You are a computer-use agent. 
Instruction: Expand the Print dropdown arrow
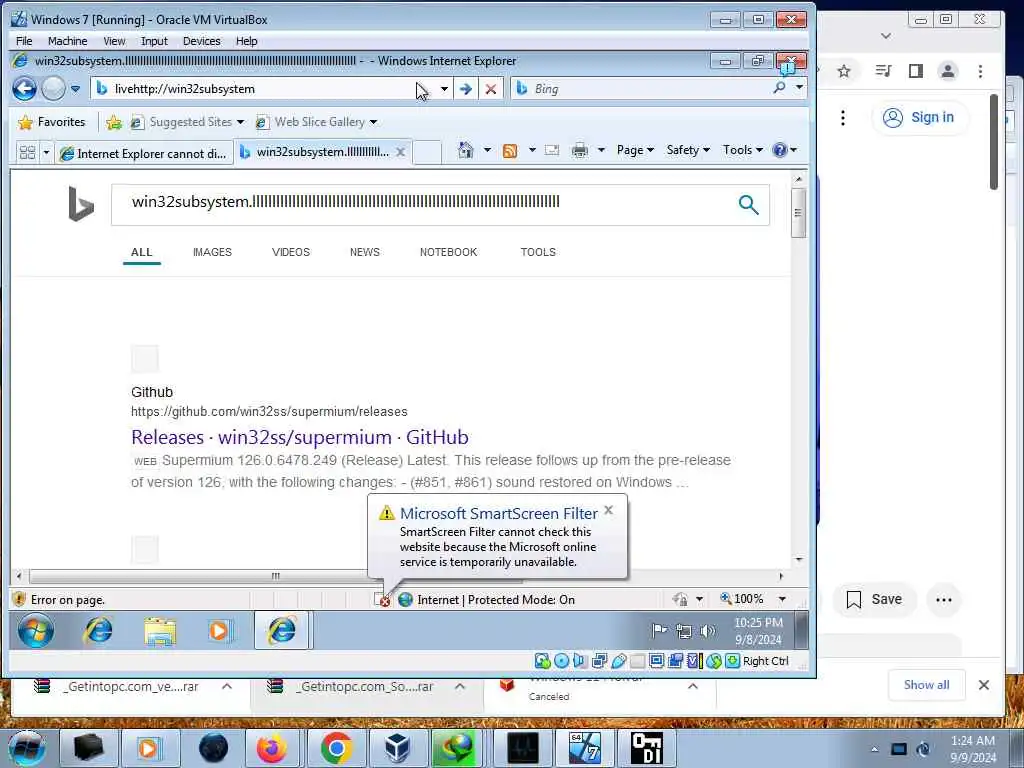[601, 151]
